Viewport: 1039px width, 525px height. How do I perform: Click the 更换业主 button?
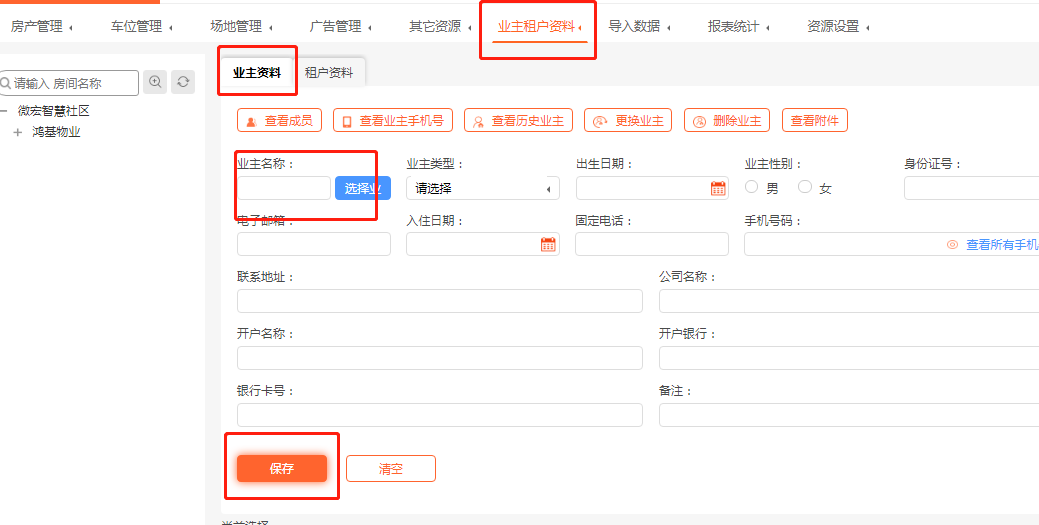628,121
